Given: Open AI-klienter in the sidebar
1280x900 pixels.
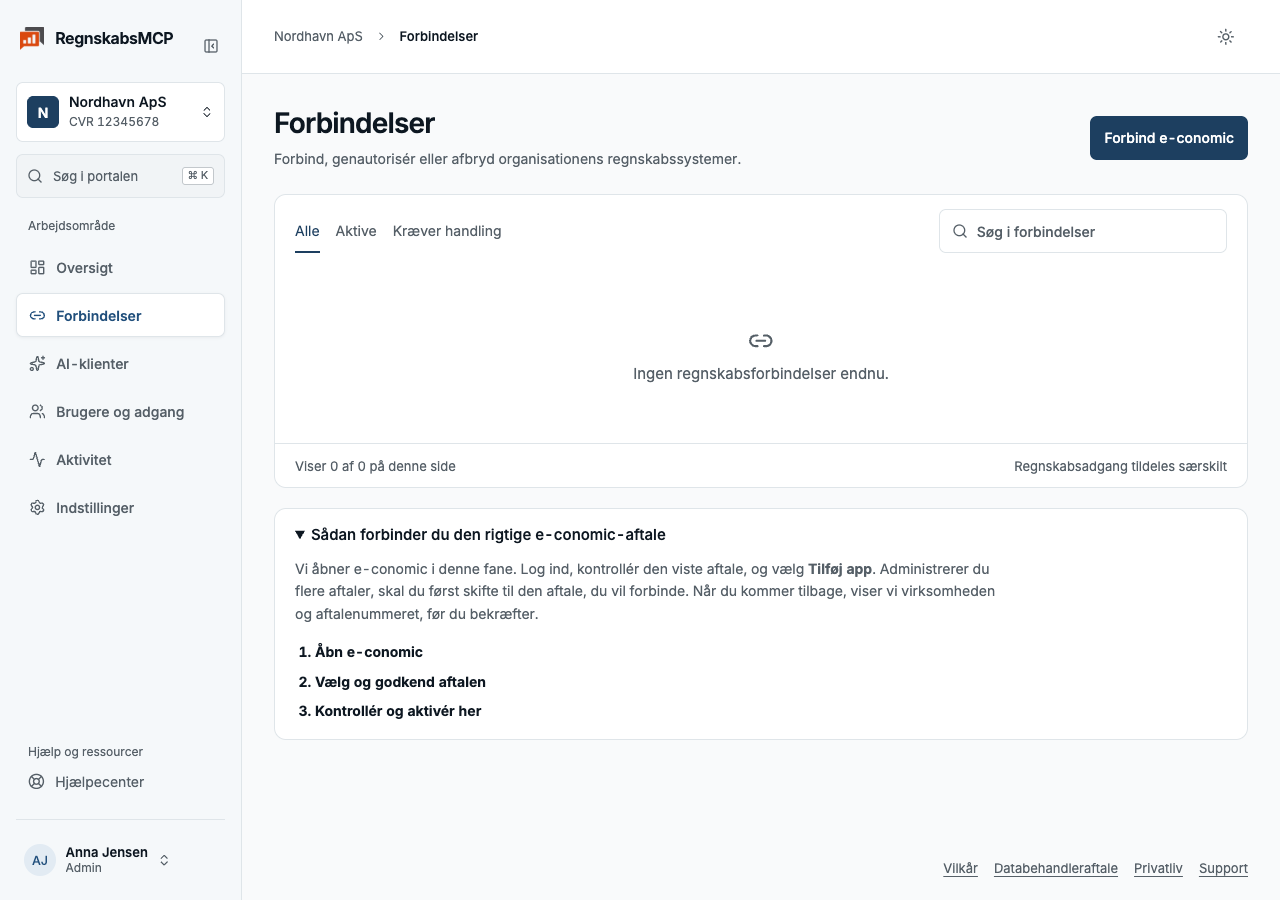Looking at the screenshot, I should (120, 364).
